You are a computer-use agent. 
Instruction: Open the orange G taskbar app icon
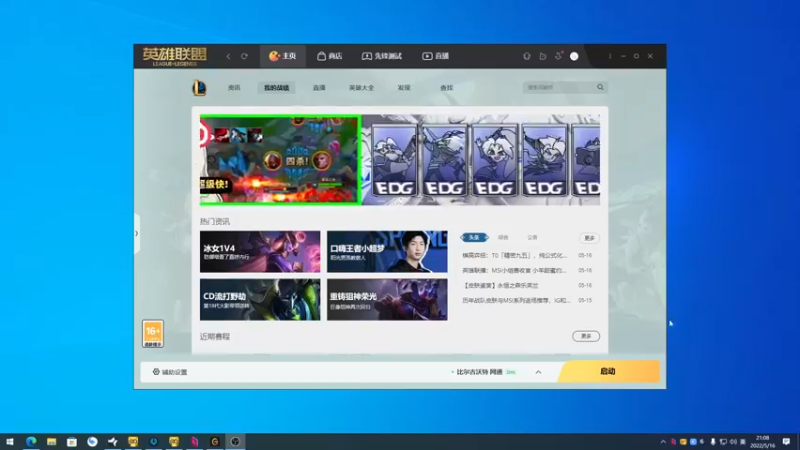pos(215,441)
